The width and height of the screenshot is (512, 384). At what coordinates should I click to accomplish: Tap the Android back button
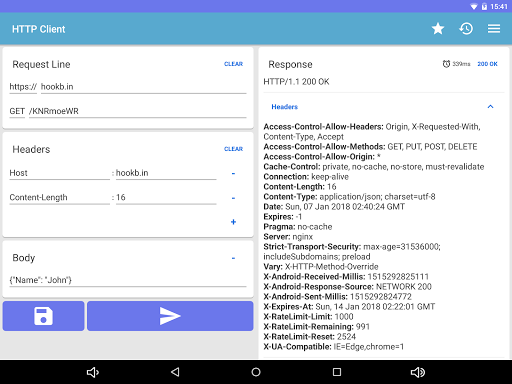coord(175,372)
